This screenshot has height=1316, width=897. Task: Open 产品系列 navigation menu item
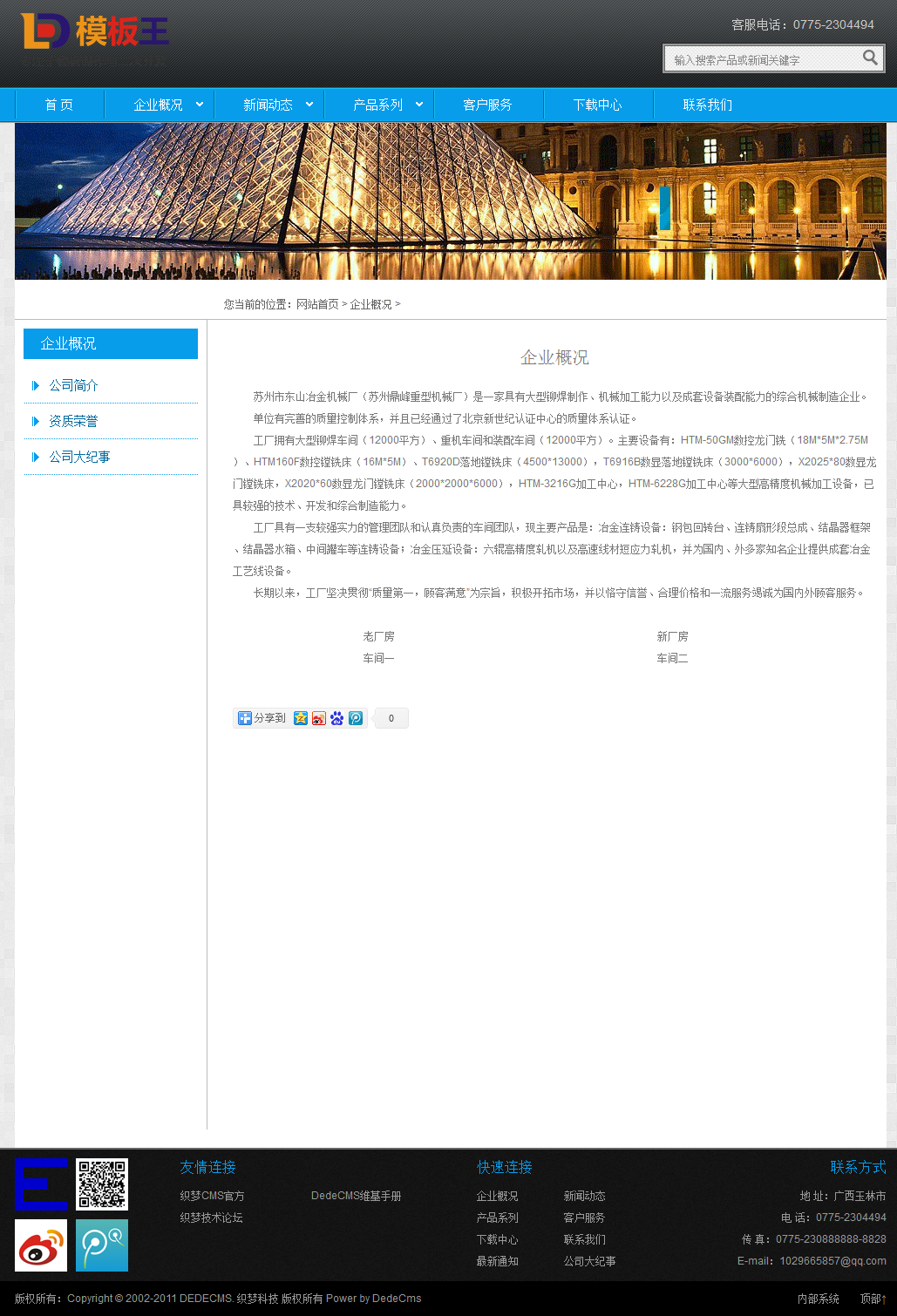(377, 105)
